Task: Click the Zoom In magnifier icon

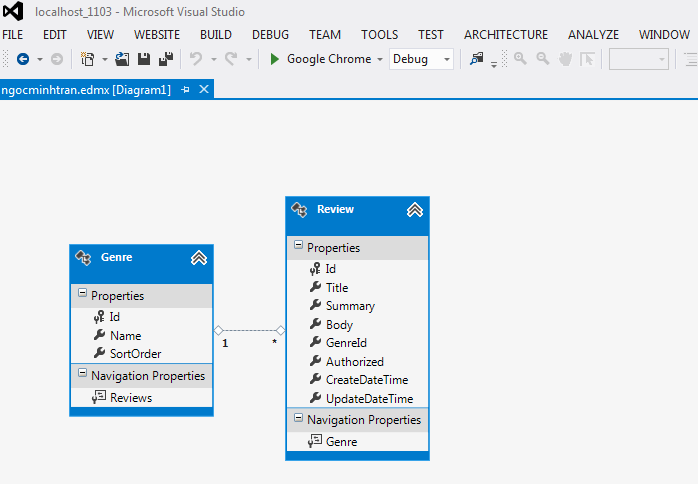Action: point(520,59)
